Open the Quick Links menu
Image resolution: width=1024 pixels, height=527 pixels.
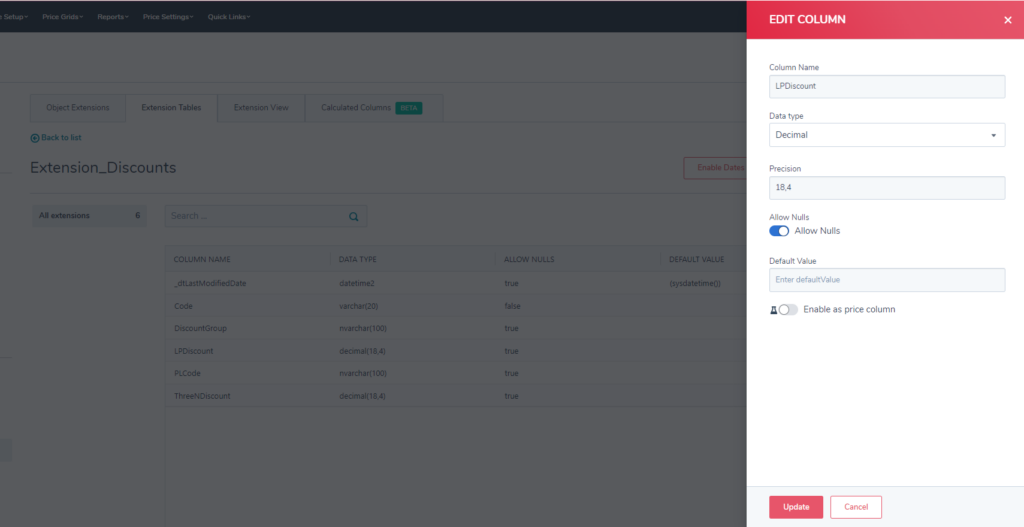(x=229, y=17)
